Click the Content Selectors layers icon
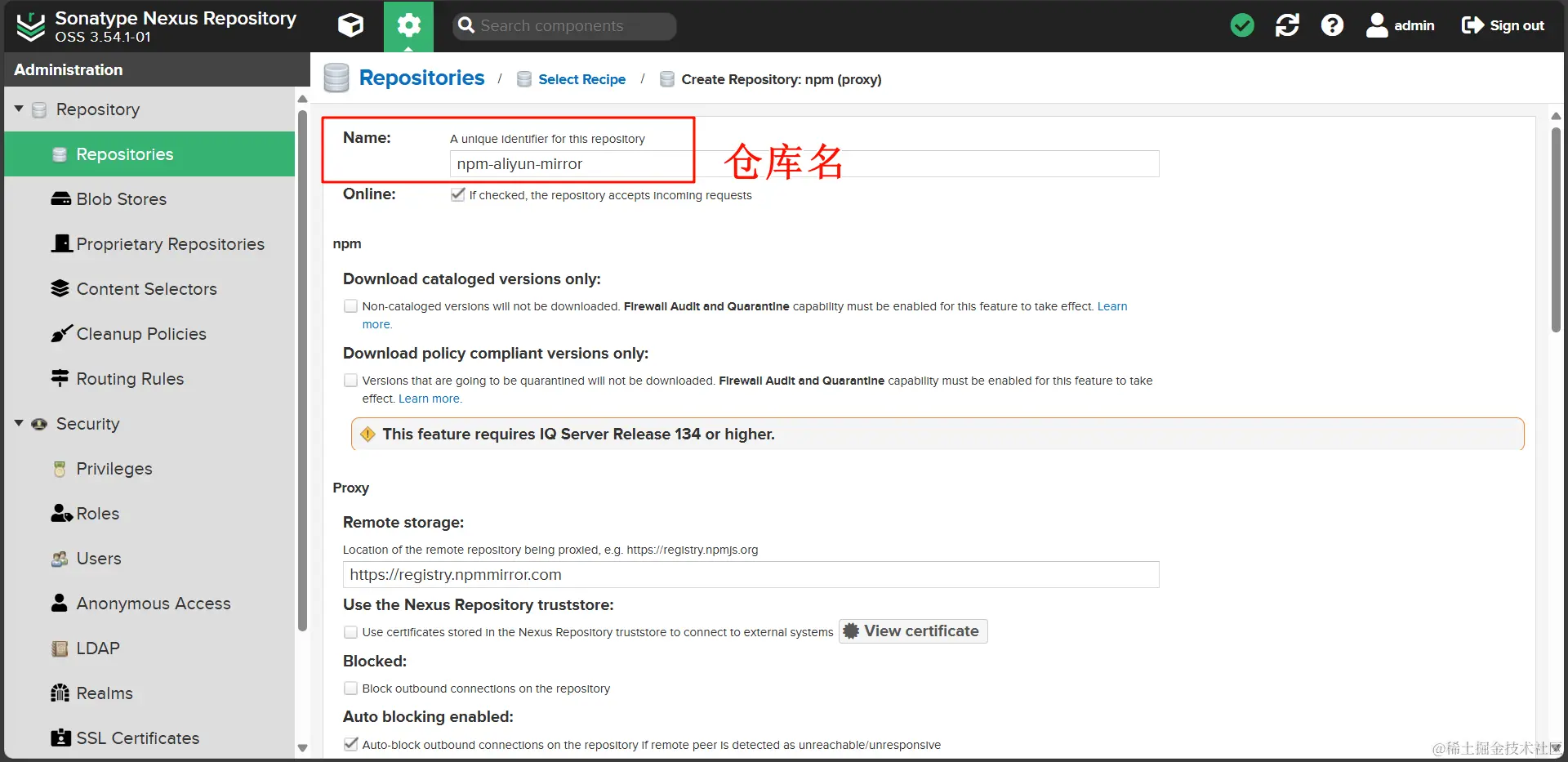 (60, 289)
